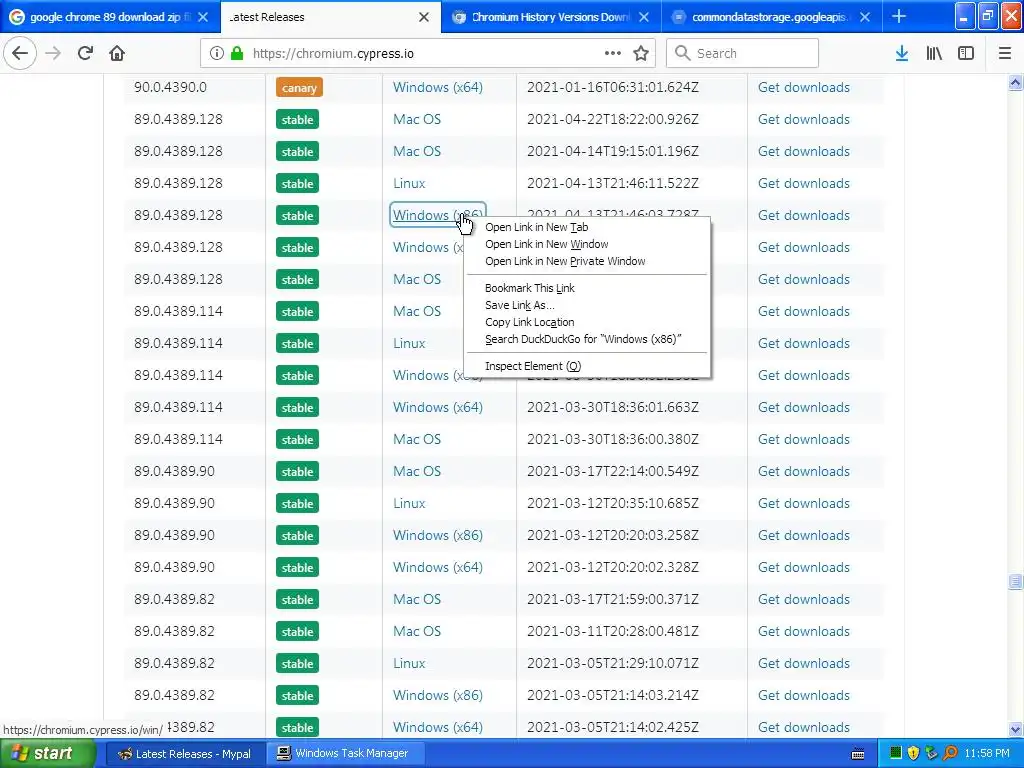Click stable badge in 2021-04-22T18:22:00.926Z row
This screenshot has width=1024, height=768.
tap(297, 120)
